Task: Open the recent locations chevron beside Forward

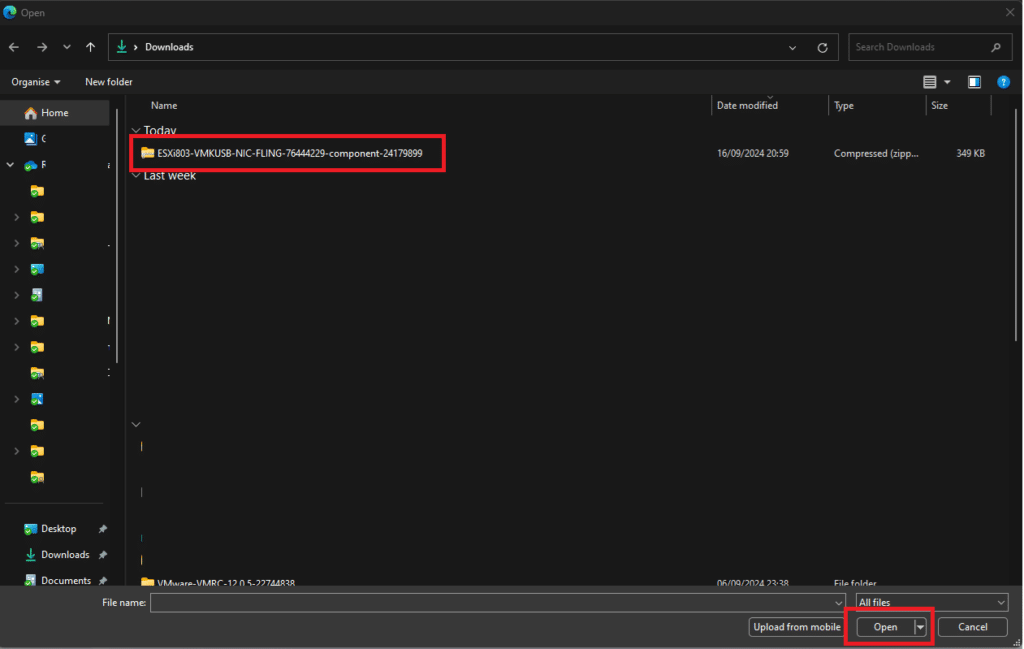Action: 67,47
